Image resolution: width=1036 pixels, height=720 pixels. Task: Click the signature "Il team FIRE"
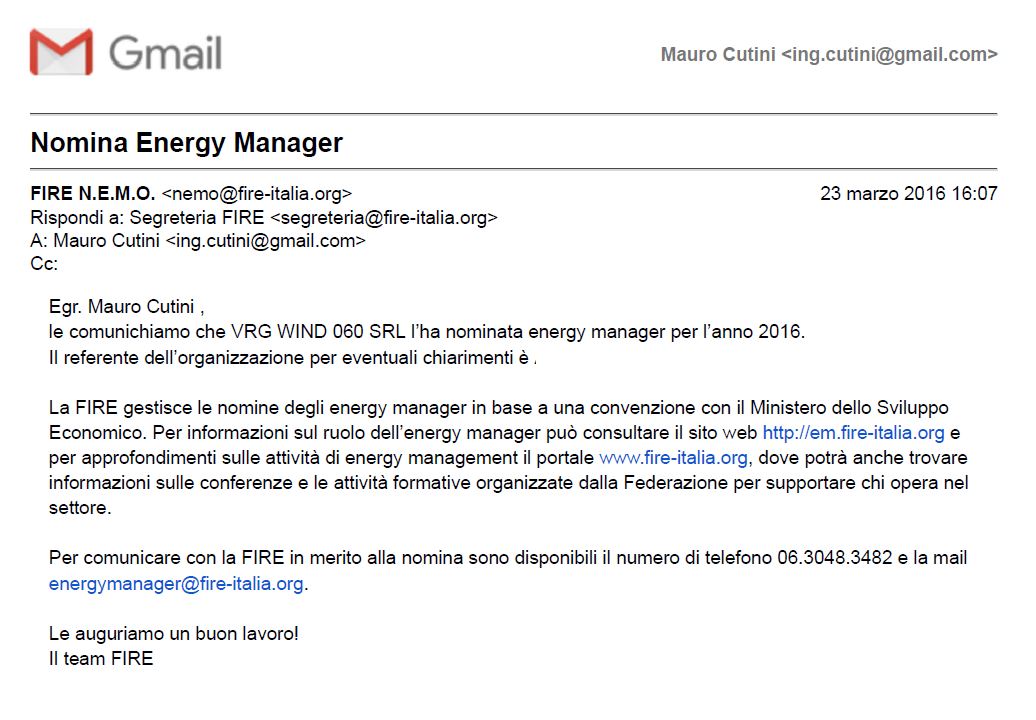101,658
